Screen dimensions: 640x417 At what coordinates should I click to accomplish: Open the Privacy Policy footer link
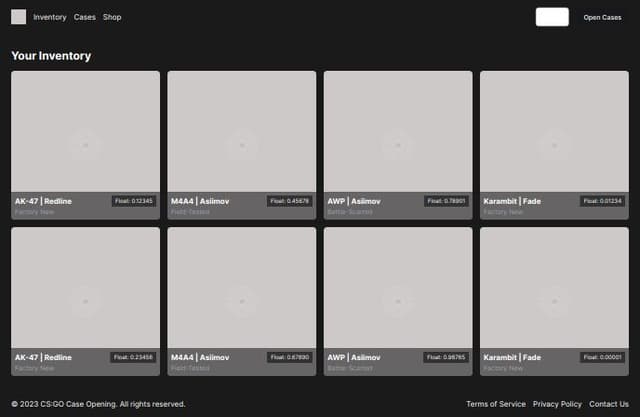pyautogui.click(x=557, y=404)
